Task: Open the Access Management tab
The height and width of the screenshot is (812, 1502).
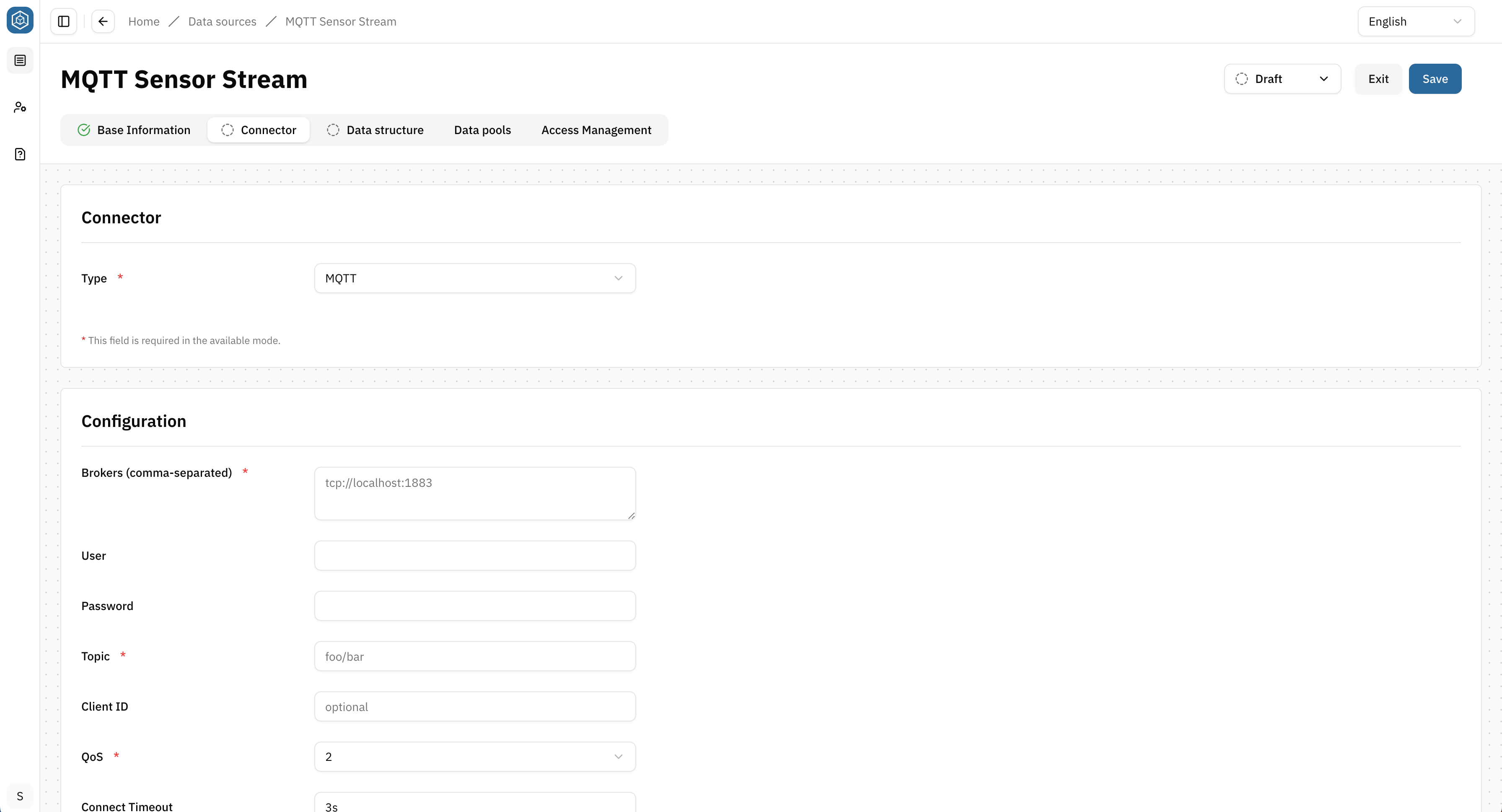Action: tap(596, 130)
